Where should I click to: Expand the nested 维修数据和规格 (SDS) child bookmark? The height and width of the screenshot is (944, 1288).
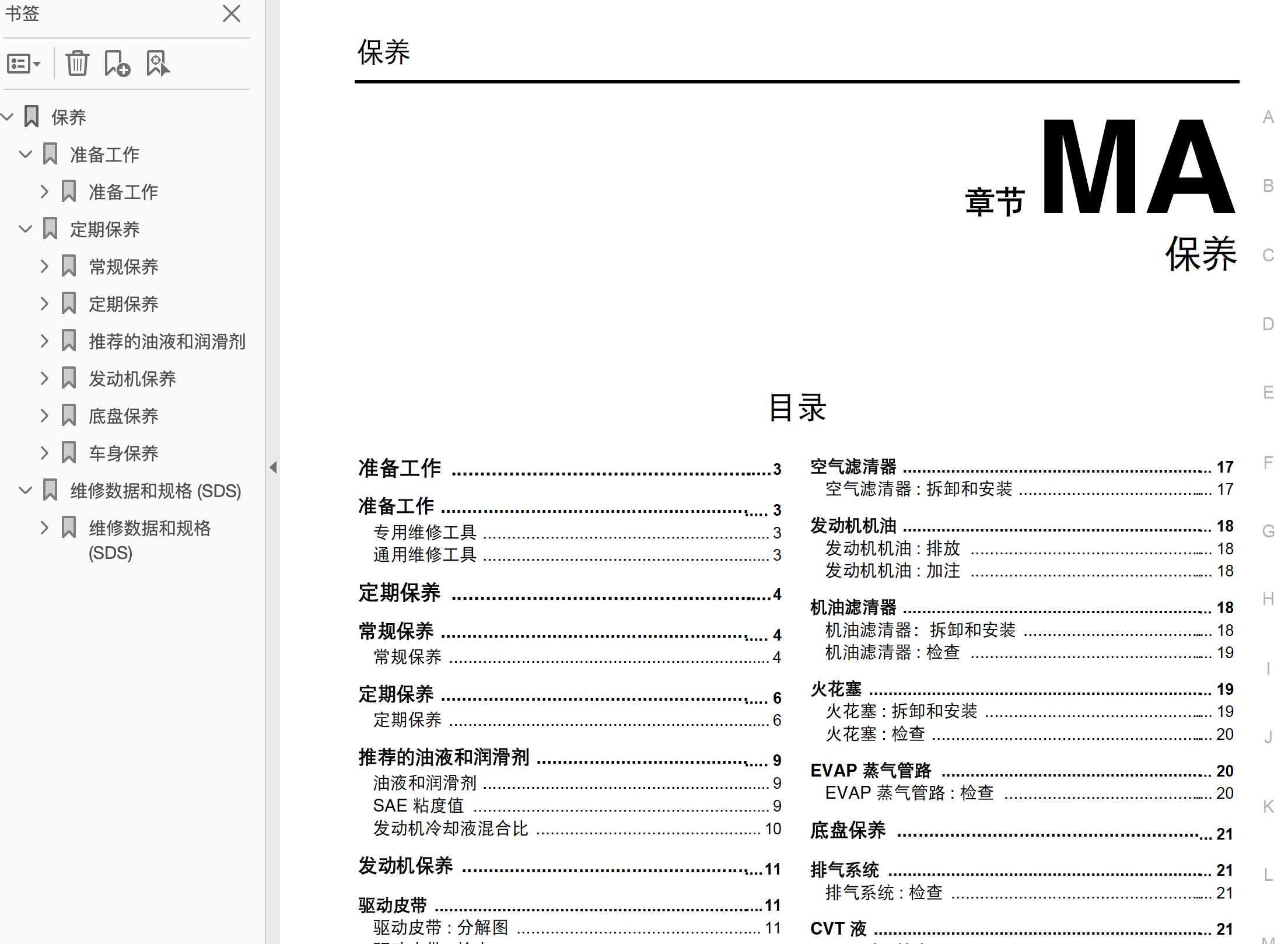click(x=44, y=527)
